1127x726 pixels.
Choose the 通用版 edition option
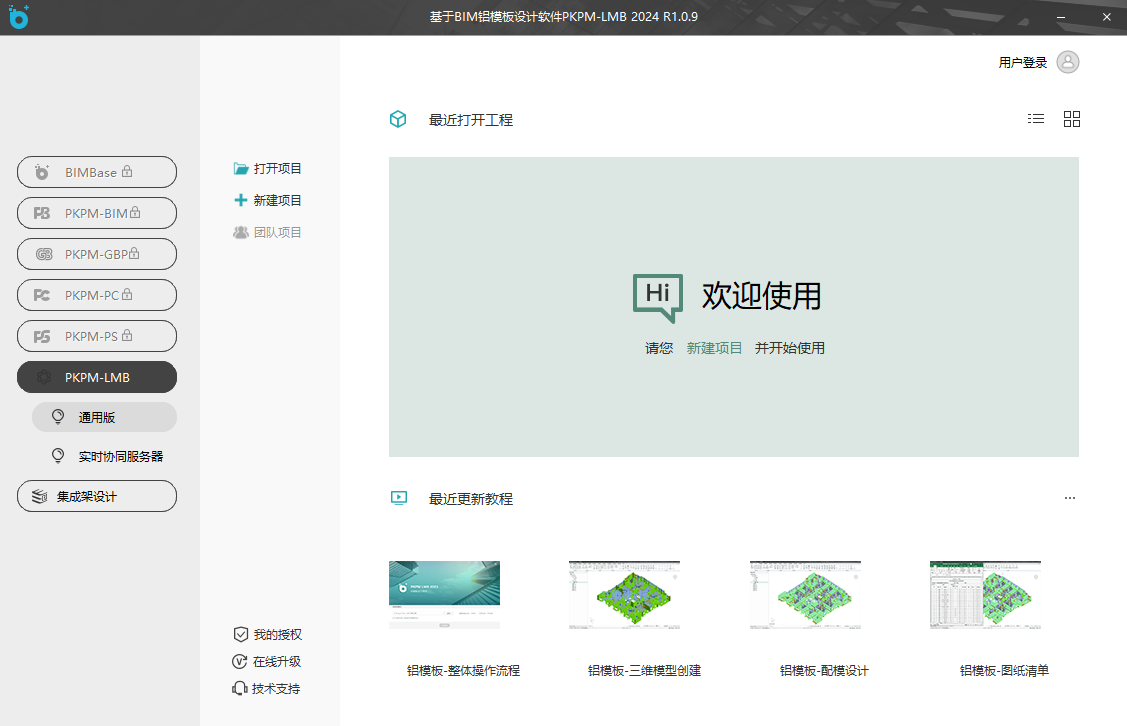pyautogui.click(x=104, y=417)
